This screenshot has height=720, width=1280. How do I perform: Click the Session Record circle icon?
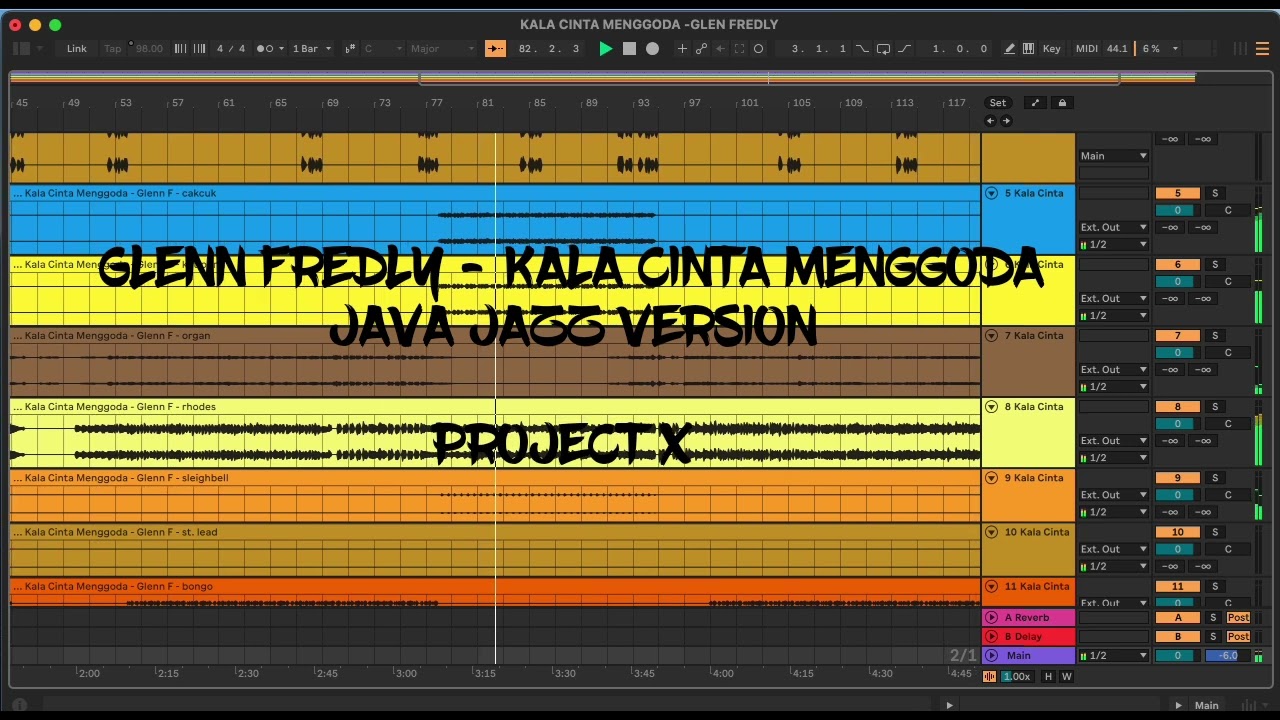[758, 48]
